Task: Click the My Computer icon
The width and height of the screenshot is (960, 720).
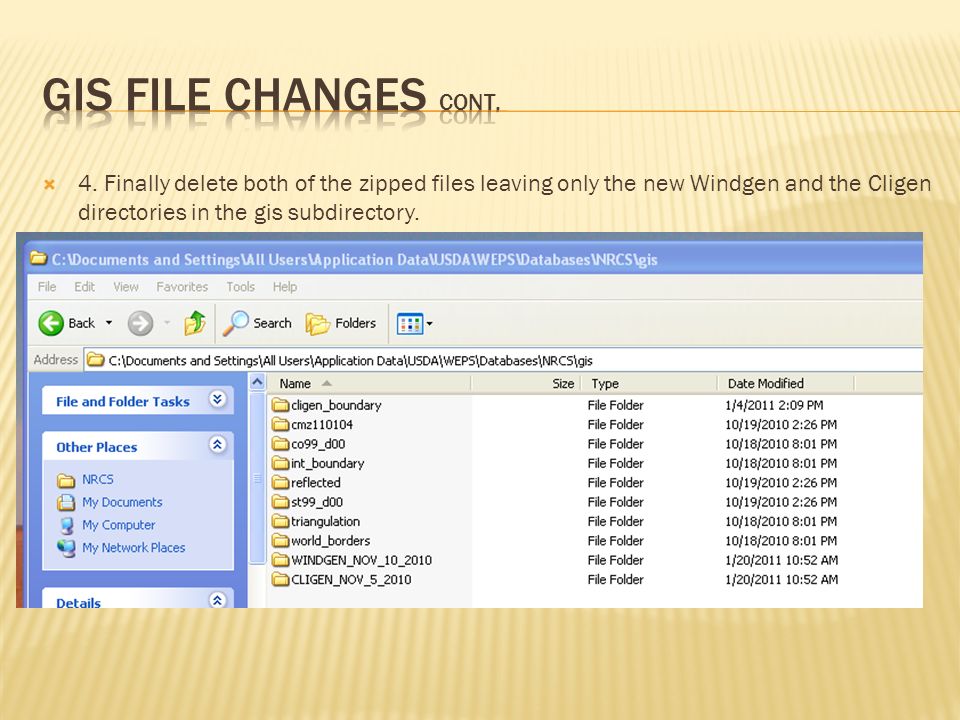Action: tap(66, 525)
